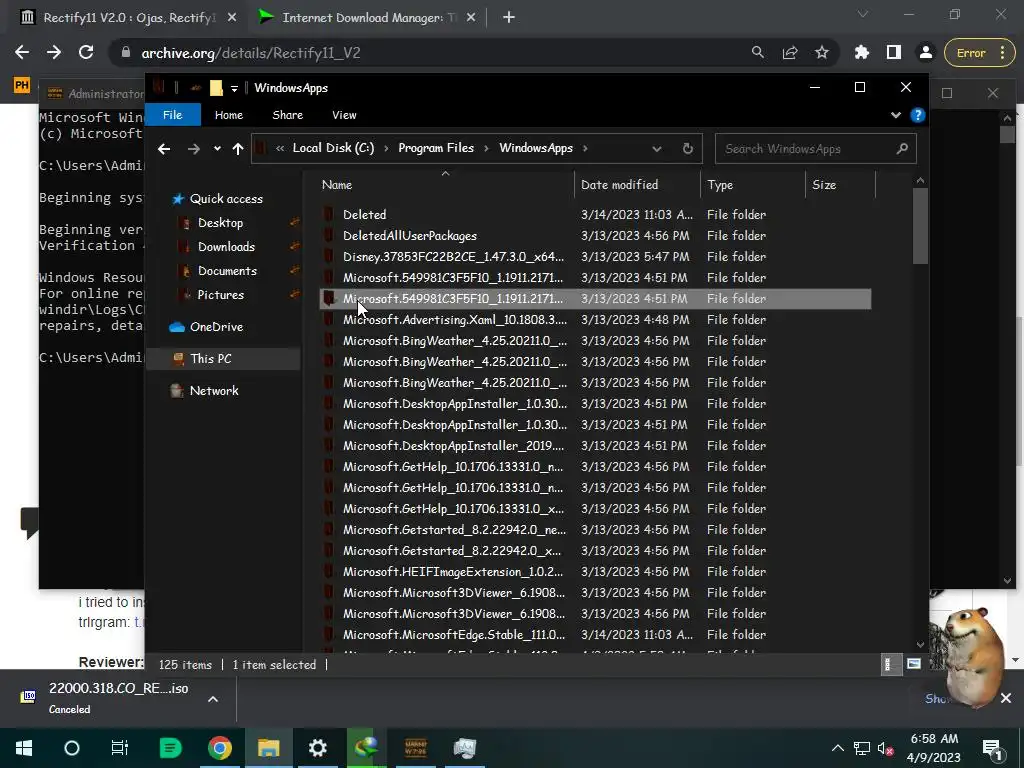Toggle Chrome side panel icon
The width and height of the screenshot is (1024, 768).
[894, 52]
